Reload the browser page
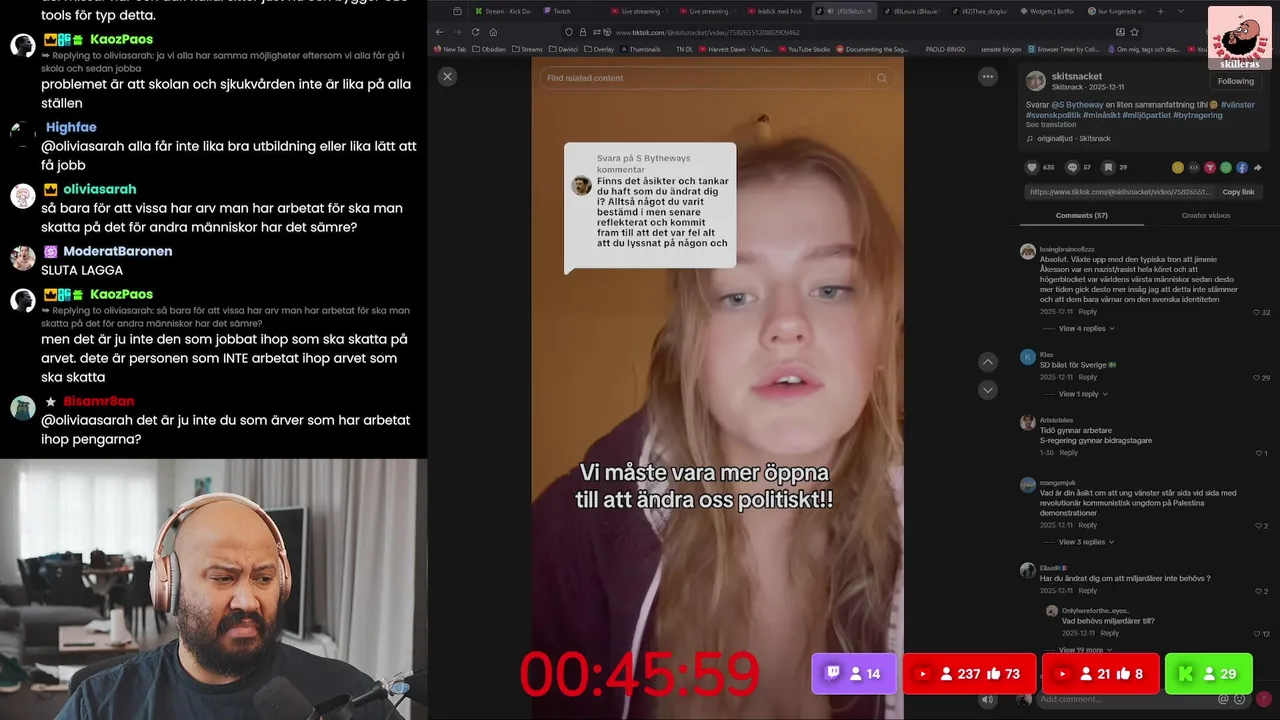The width and height of the screenshot is (1280, 720). [x=475, y=32]
